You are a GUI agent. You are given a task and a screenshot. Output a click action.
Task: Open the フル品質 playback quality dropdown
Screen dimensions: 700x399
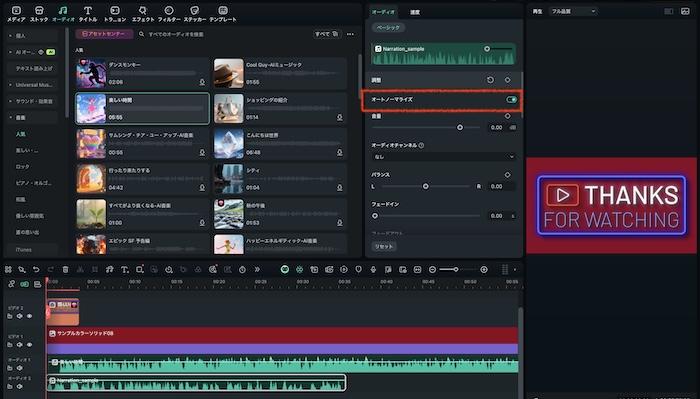573,11
